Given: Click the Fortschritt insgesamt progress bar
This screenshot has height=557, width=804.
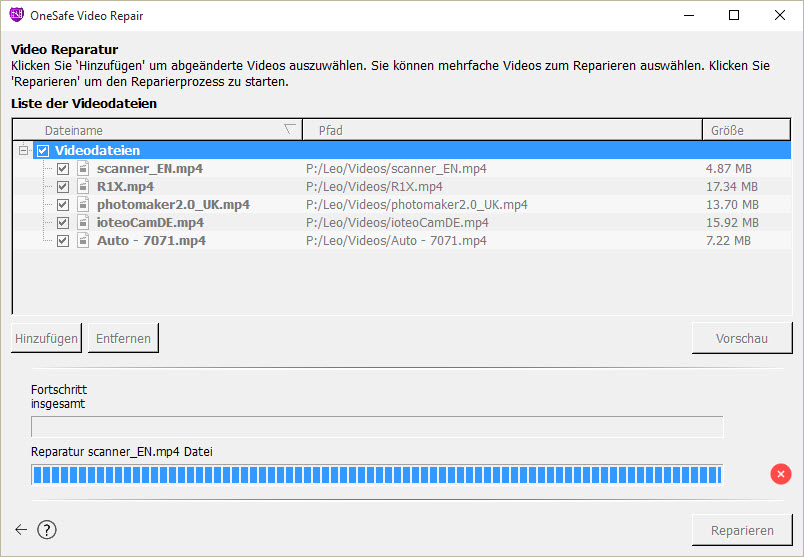Looking at the screenshot, I should pos(377,427).
